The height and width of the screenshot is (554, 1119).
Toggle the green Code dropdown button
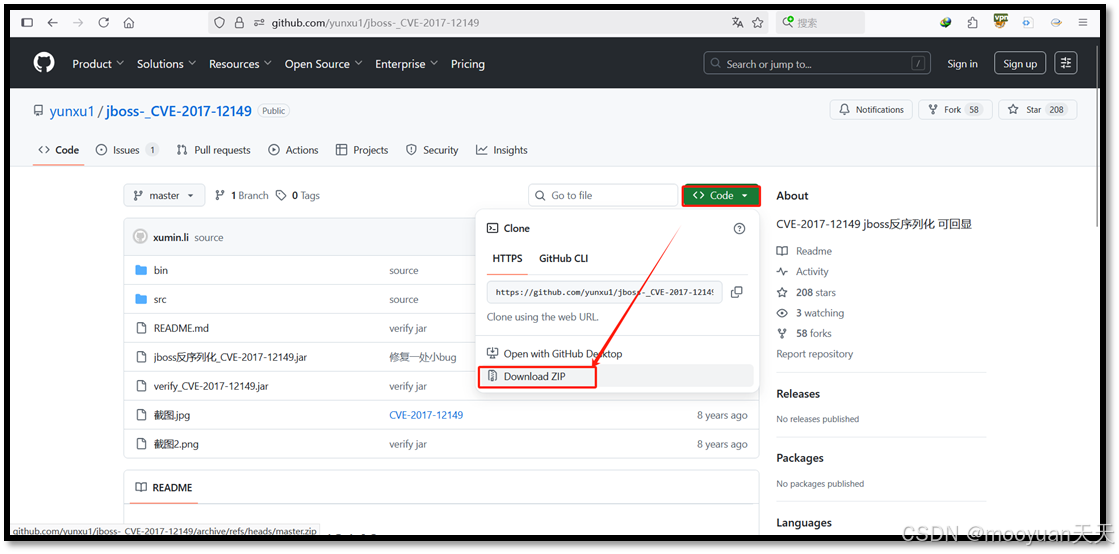coord(721,196)
